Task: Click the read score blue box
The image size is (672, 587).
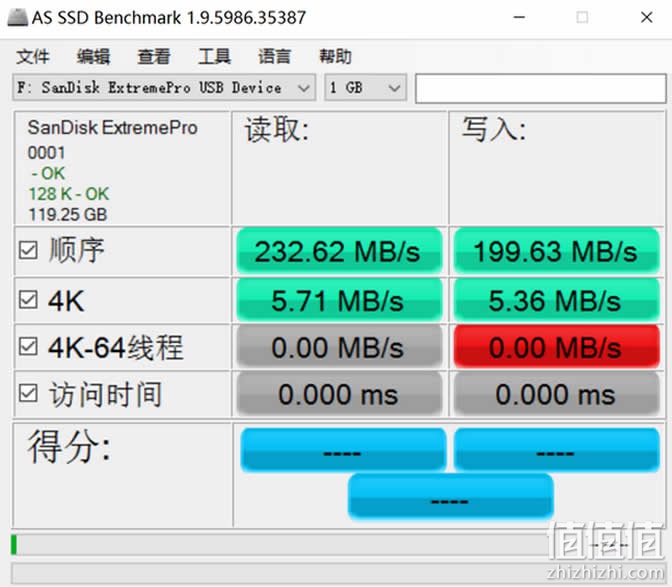Action: (x=343, y=450)
